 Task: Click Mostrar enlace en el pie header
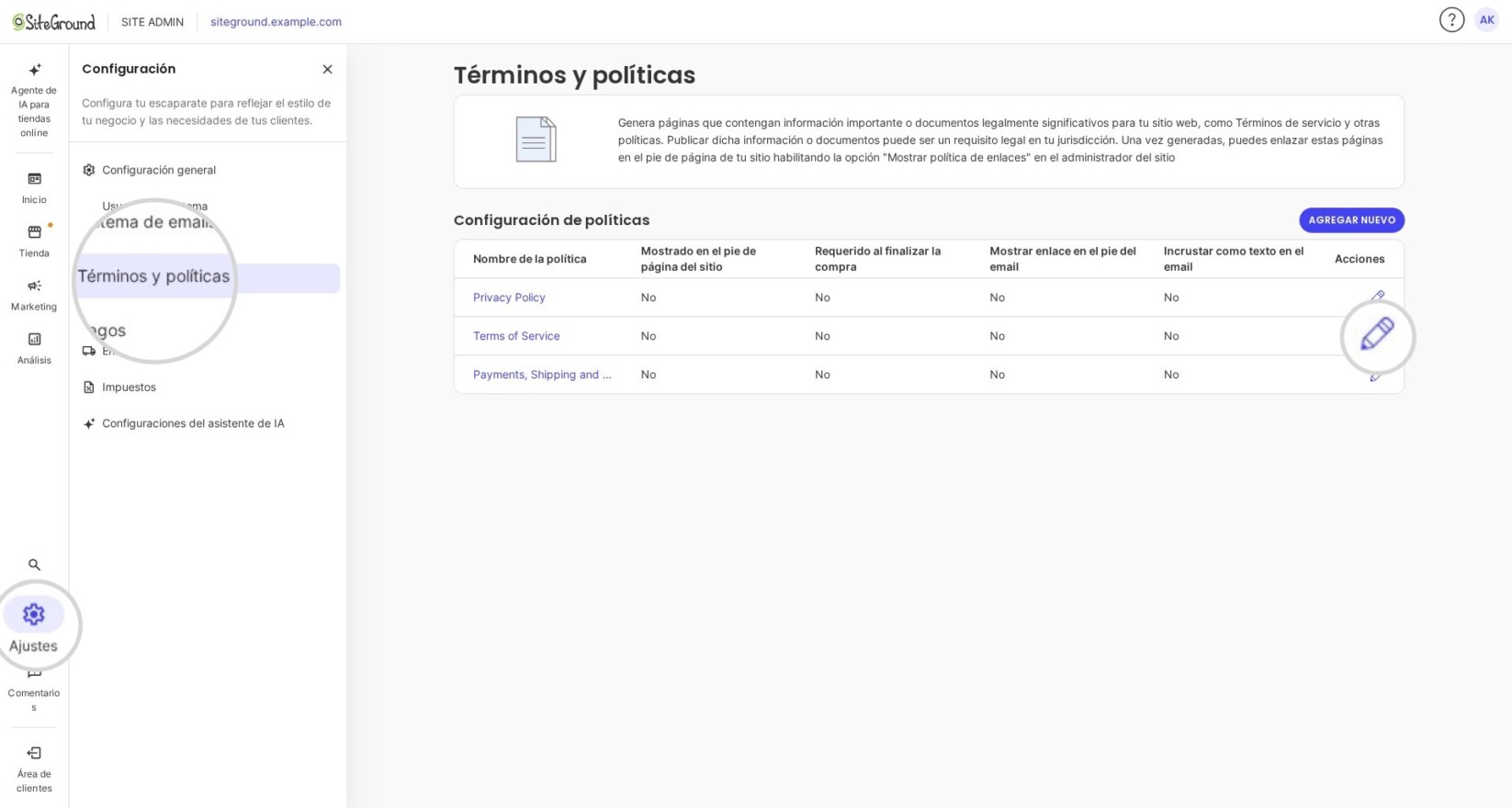pos(1063,259)
